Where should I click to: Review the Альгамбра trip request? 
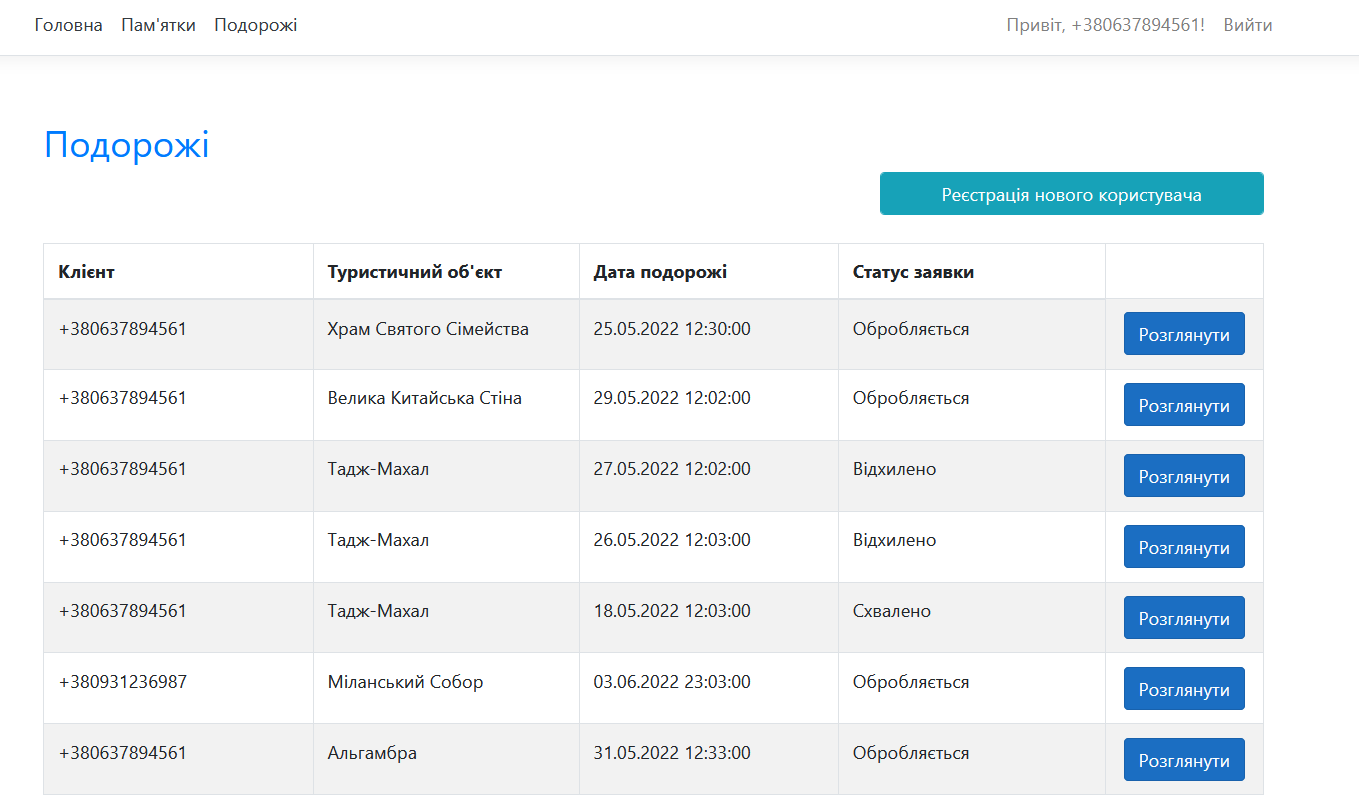click(x=1184, y=760)
